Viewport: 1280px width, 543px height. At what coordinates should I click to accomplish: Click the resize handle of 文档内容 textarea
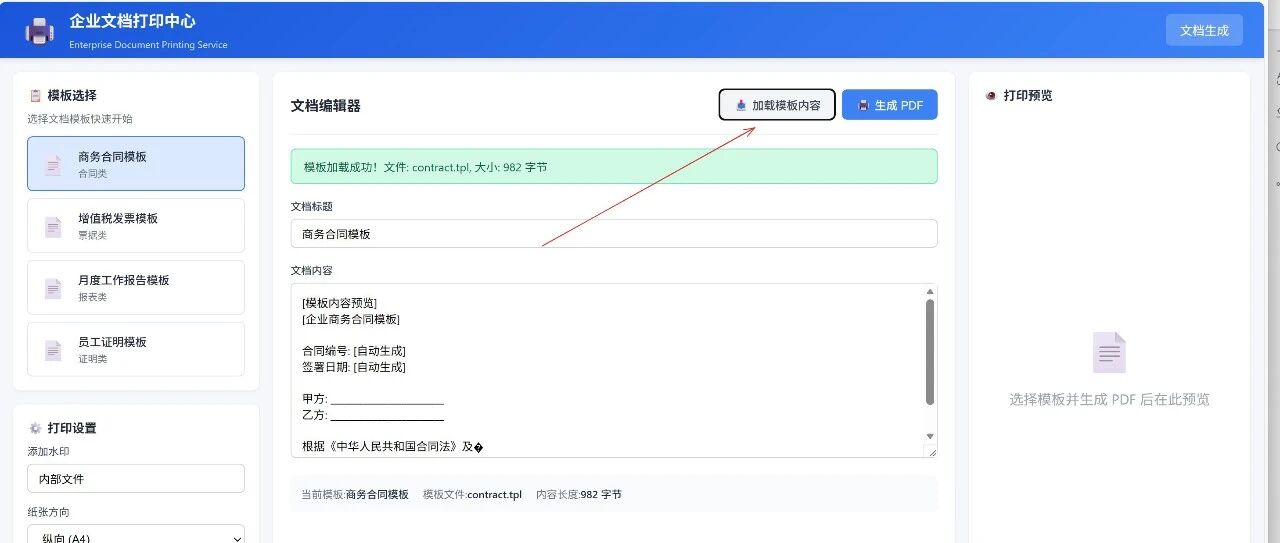click(x=931, y=451)
